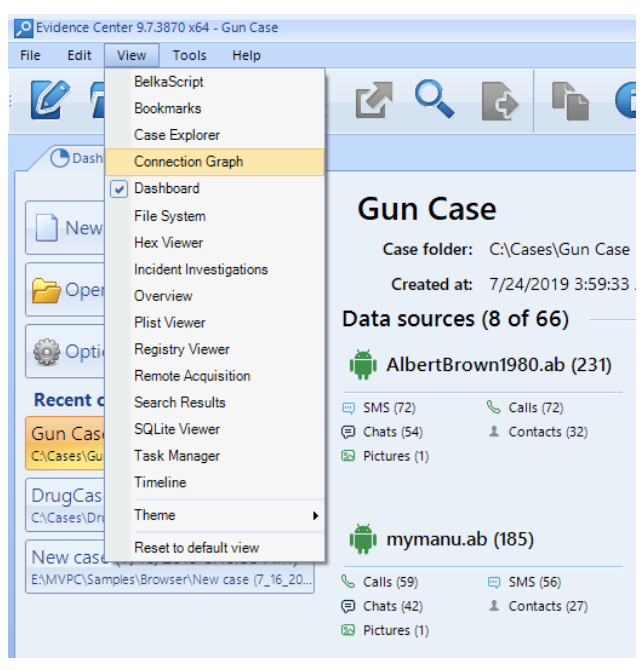
Task: Click Calls phone icon under mymanu.ab
Action: click(x=348, y=582)
